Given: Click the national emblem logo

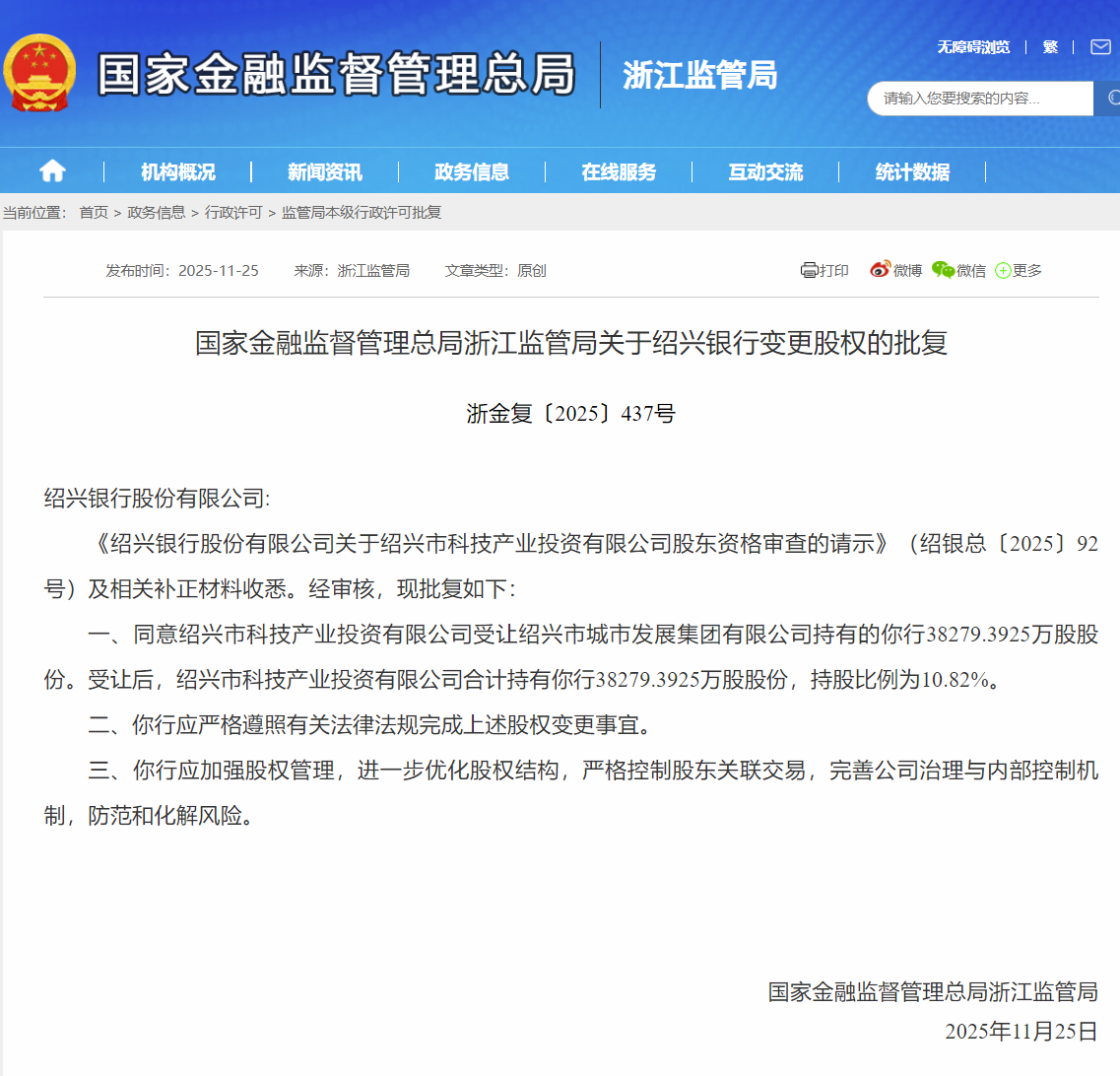Looking at the screenshot, I should point(39,74).
